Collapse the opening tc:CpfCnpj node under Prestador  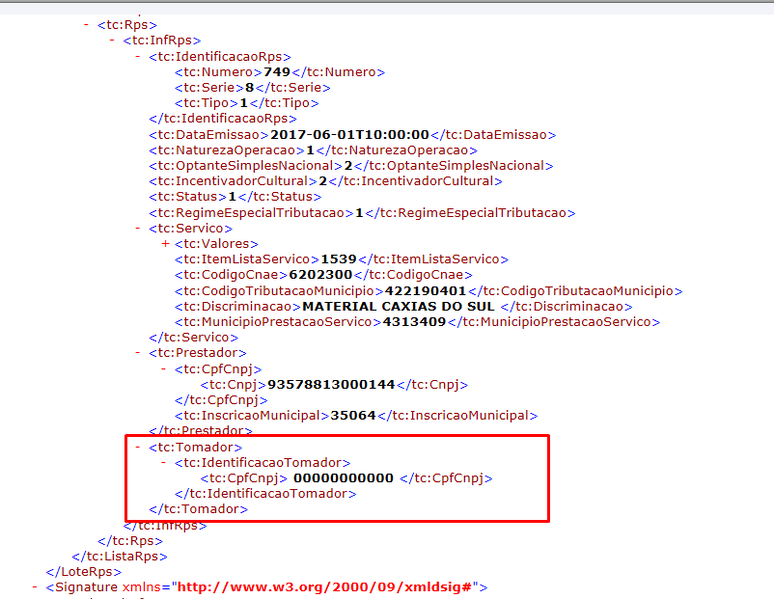[x=163, y=369]
